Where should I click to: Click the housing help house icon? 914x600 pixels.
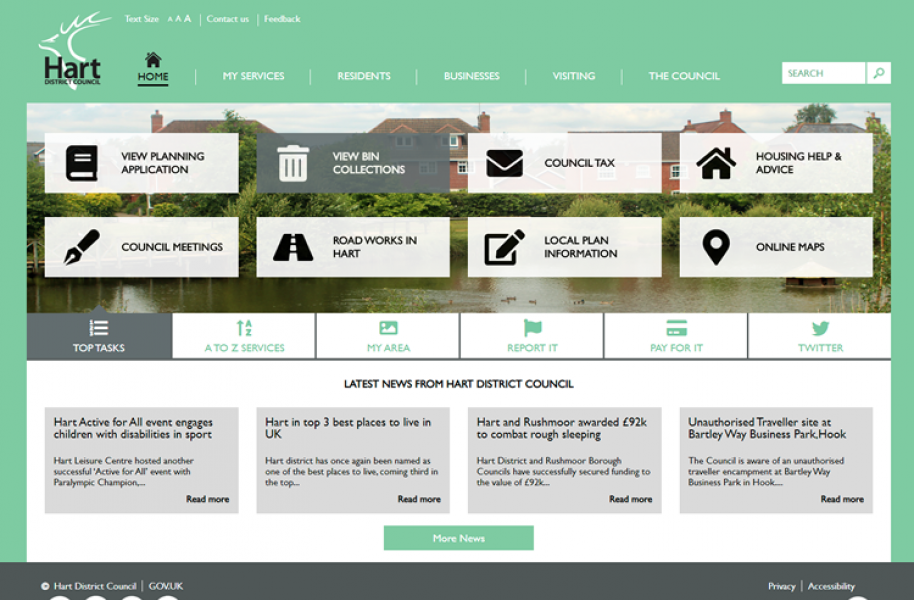[x=716, y=163]
